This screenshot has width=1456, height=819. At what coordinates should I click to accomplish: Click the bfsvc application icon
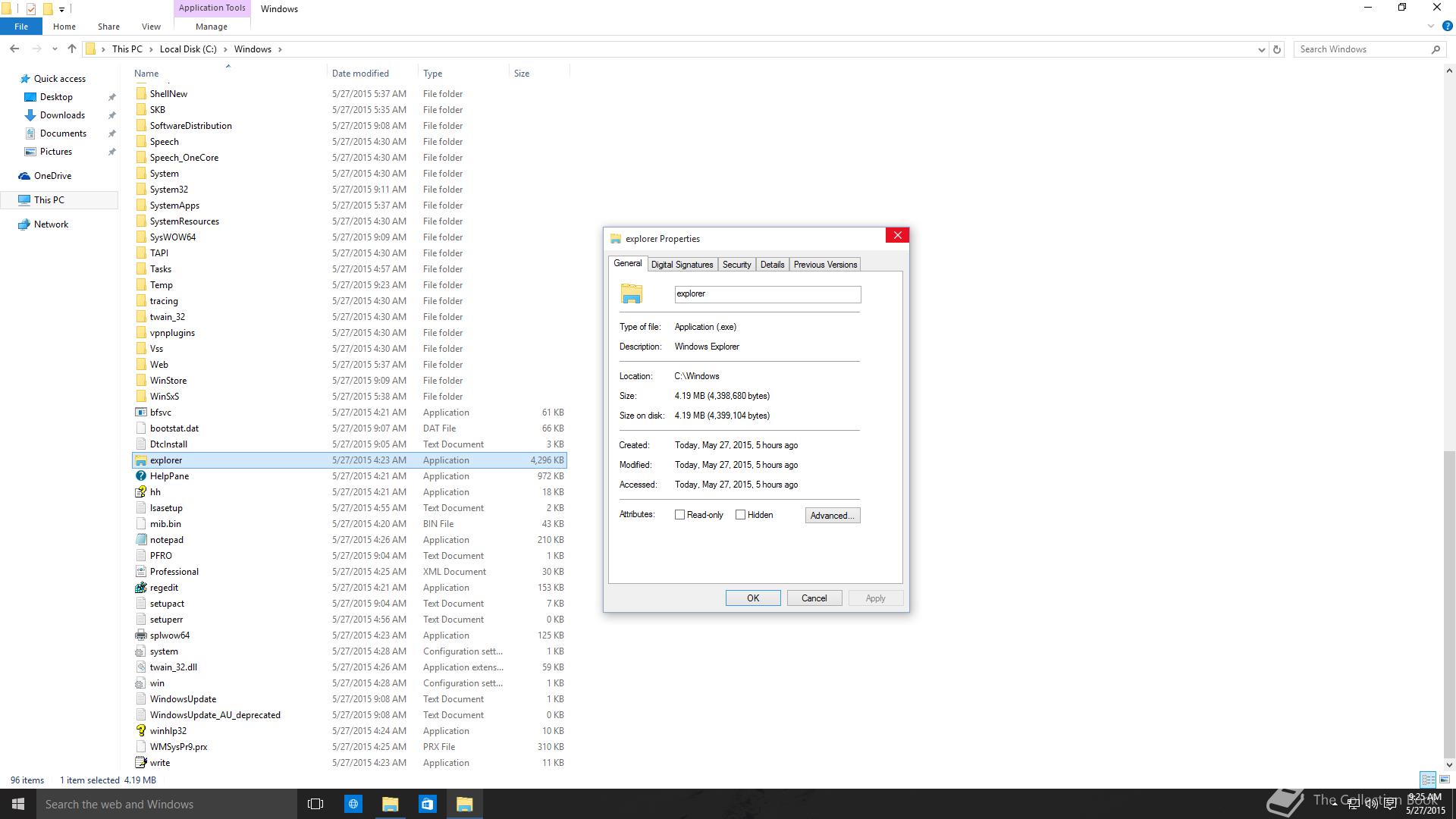140,413
